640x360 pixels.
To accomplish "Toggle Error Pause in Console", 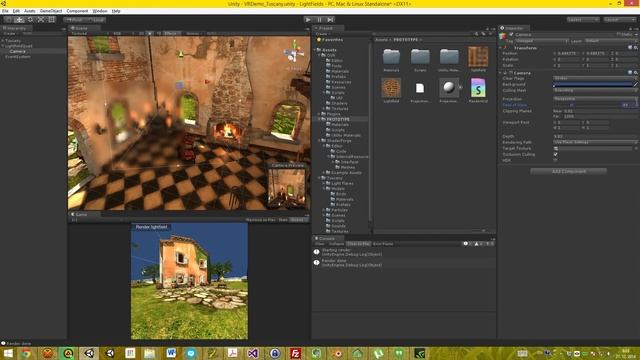I will coord(383,244).
